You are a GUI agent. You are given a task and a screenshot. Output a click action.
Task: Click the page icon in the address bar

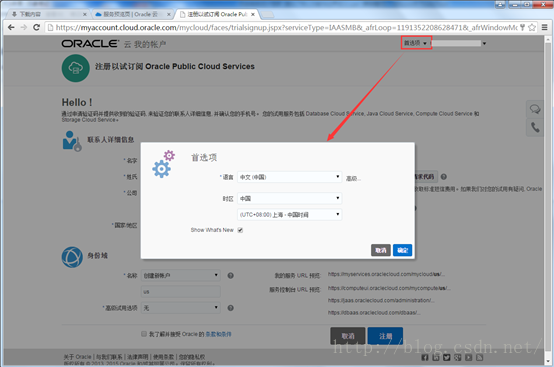coord(51,27)
